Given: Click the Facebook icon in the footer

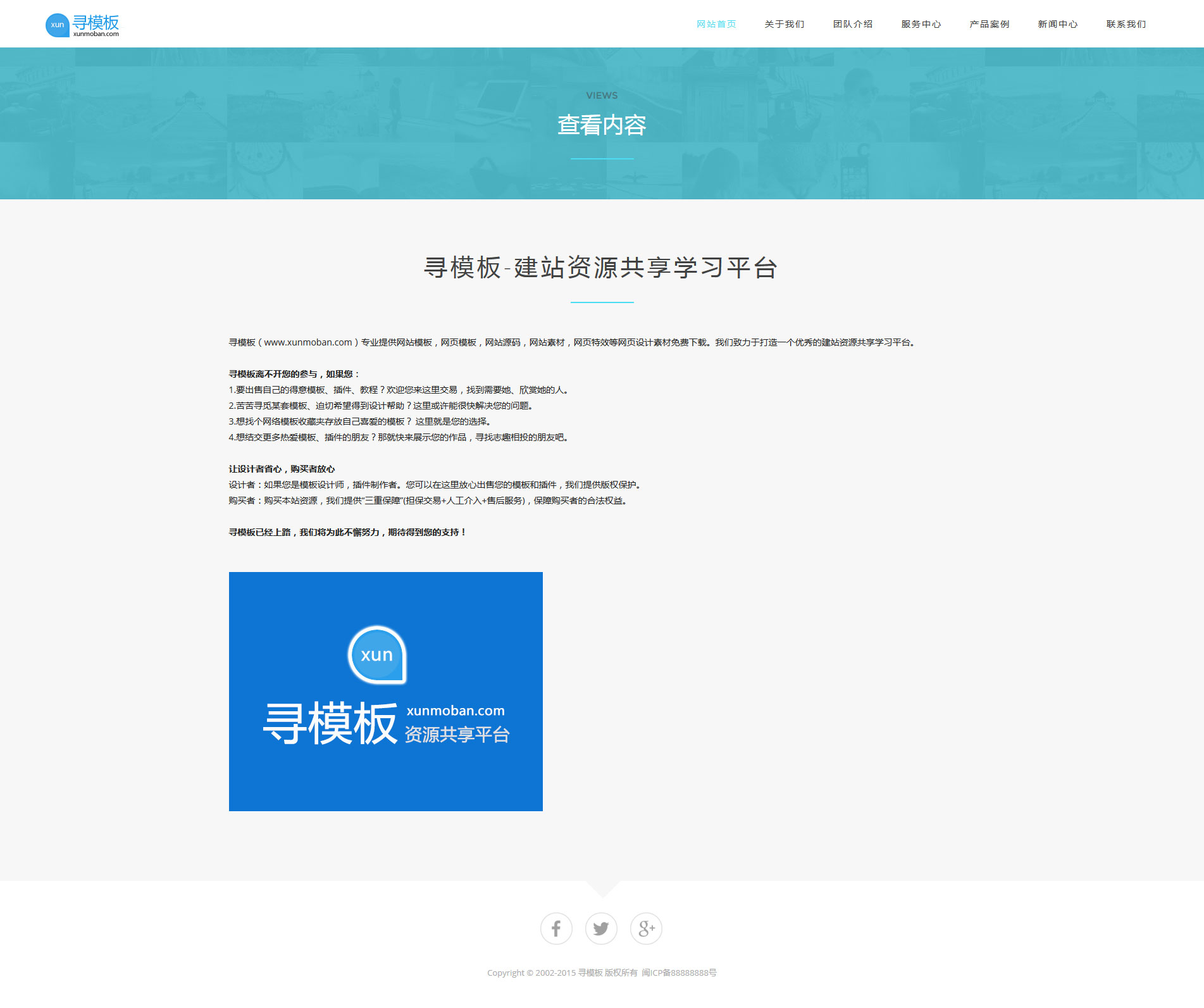Looking at the screenshot, I should point(556,928).
